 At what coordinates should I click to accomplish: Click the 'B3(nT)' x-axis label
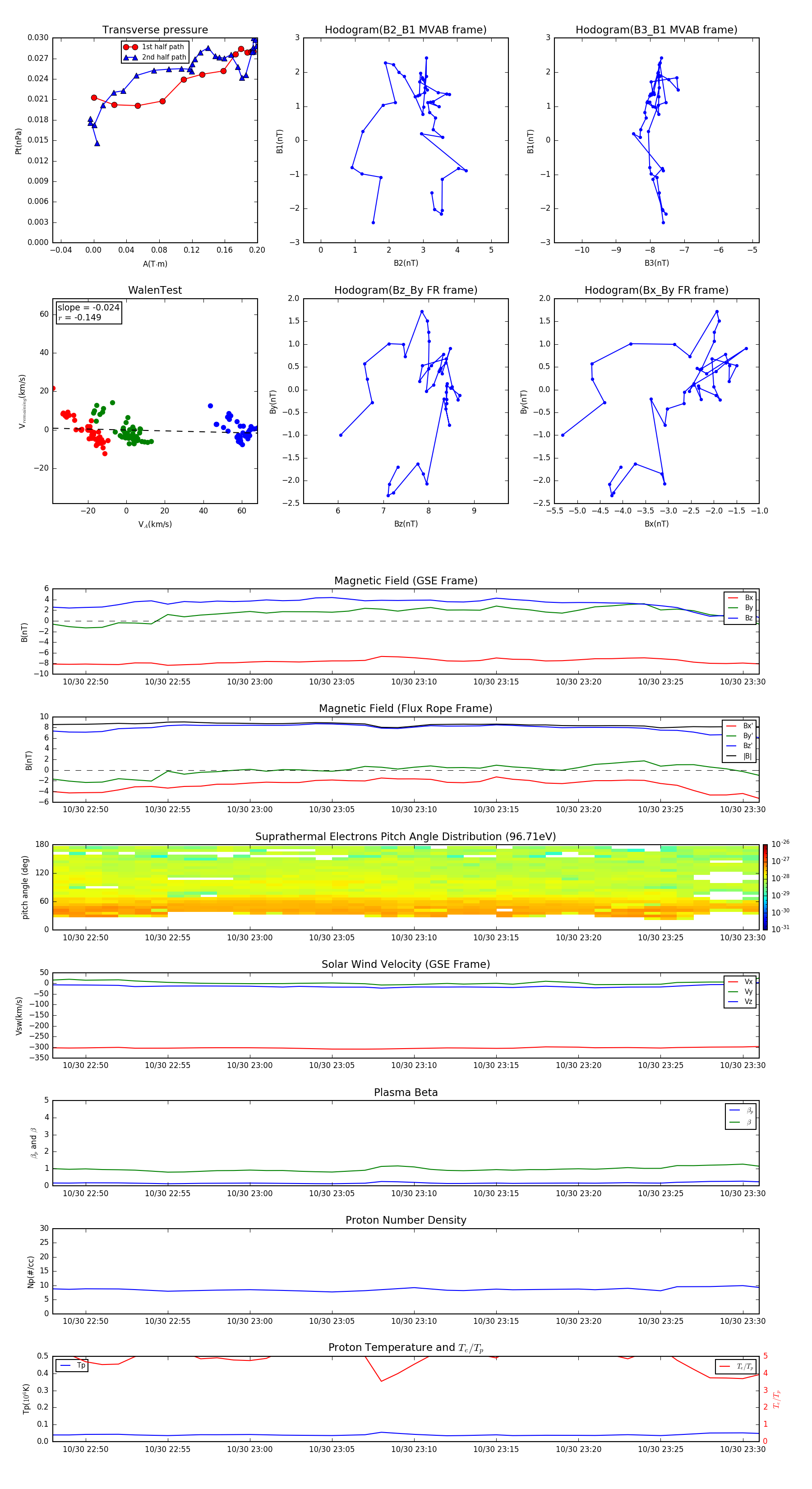coord(656,263)
